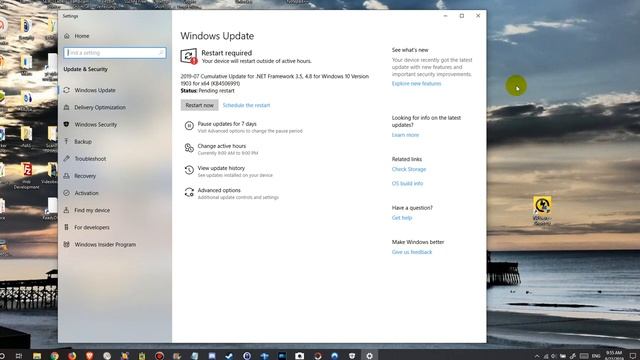This screenshot has width=640, height=360.
Task: Click the For developers icon
Action: (x=67, y=227)
